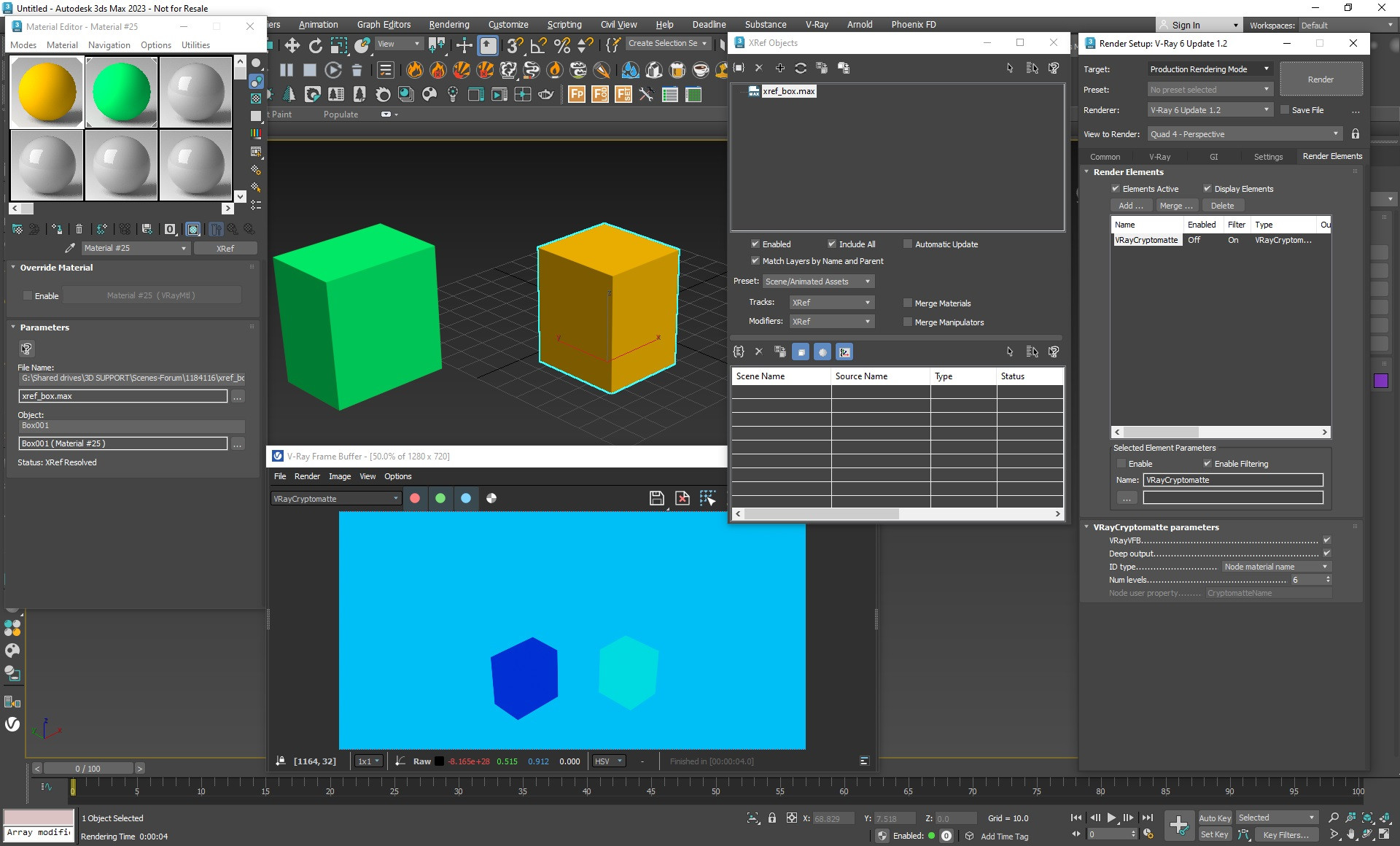This screenshot has width=1400, height=846.
Task: Enable Merge Materials checkbox
Action: point(908,303)
